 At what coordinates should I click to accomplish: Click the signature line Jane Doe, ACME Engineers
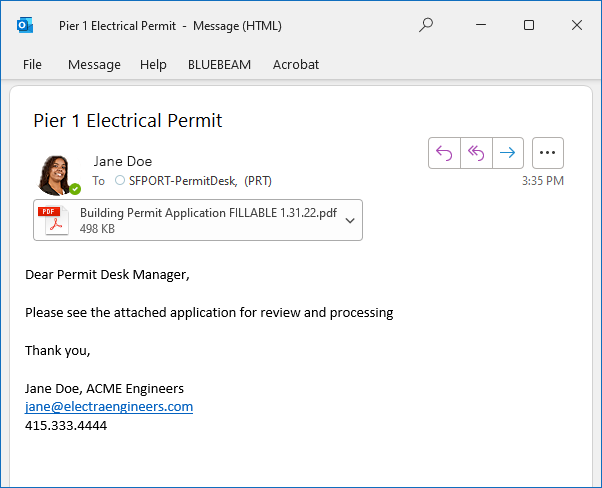tap(104, 389)
